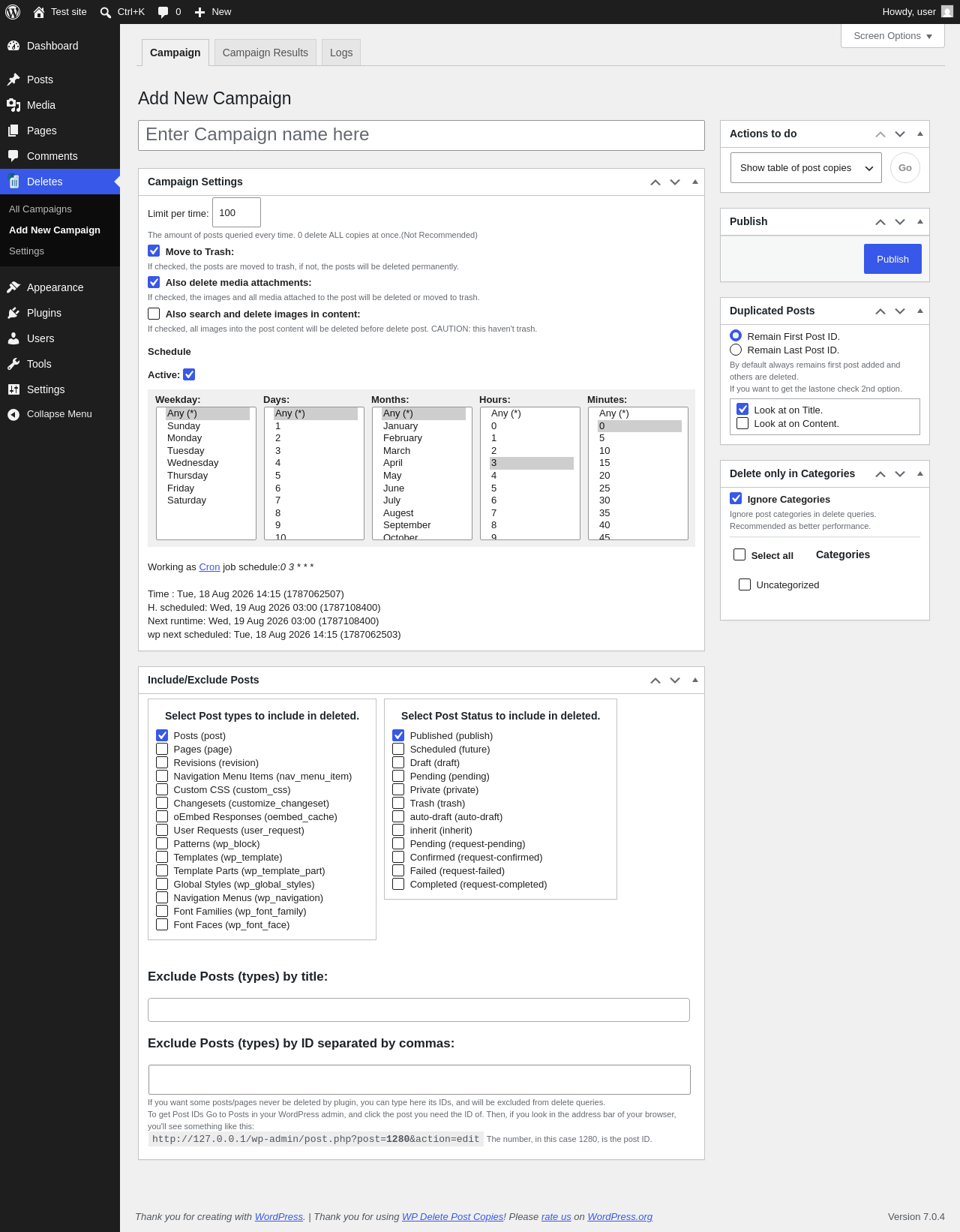Click the Posts pin icon

click(x=13, y=80)
